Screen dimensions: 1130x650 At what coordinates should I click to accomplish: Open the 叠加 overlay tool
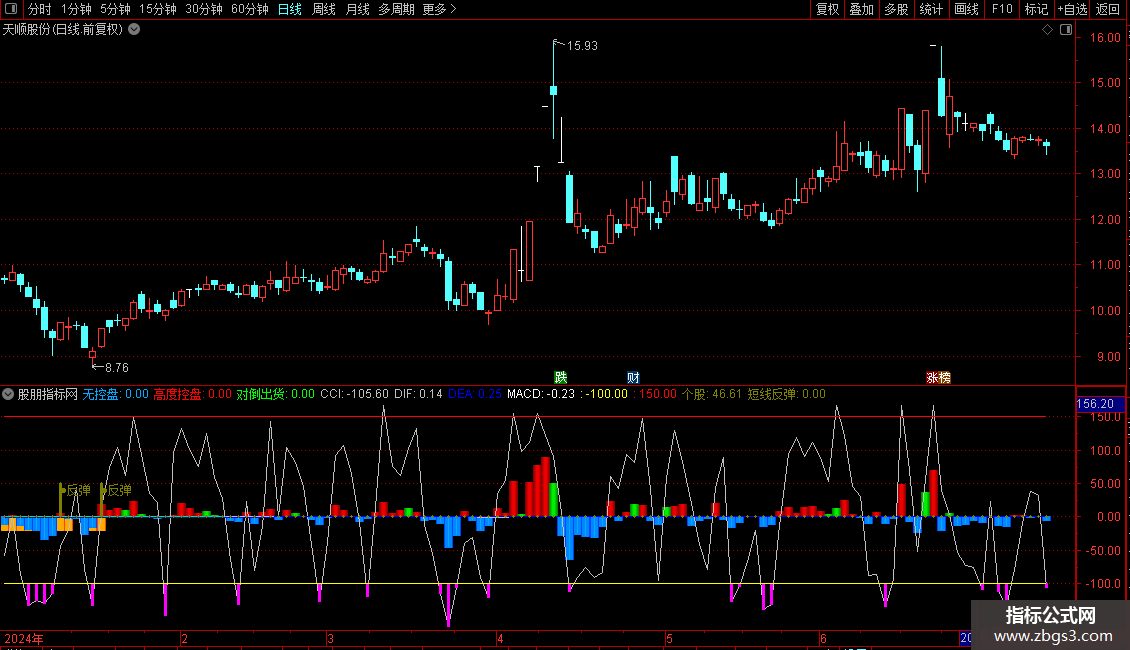point(861,9)
